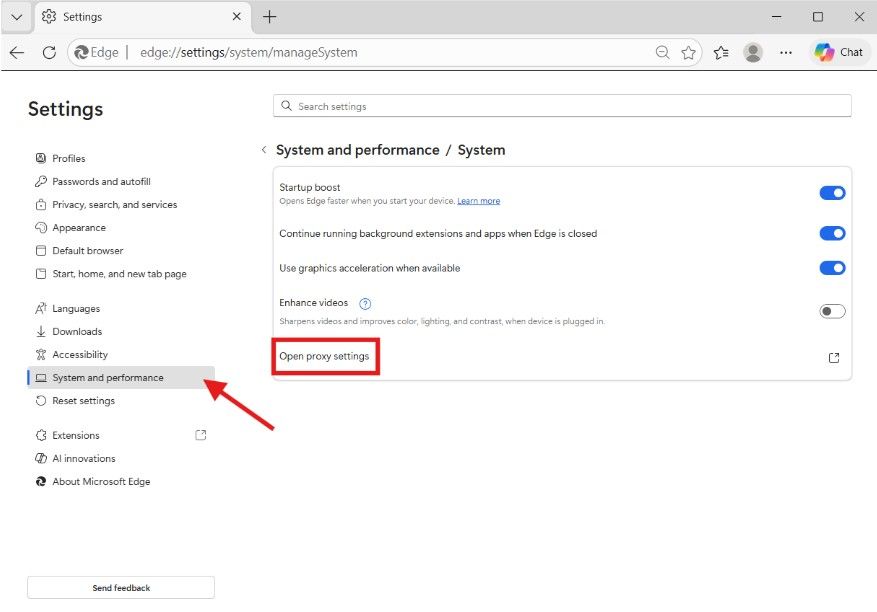
Task: Click the Send feedback button
Action: [x=121, y=587]
